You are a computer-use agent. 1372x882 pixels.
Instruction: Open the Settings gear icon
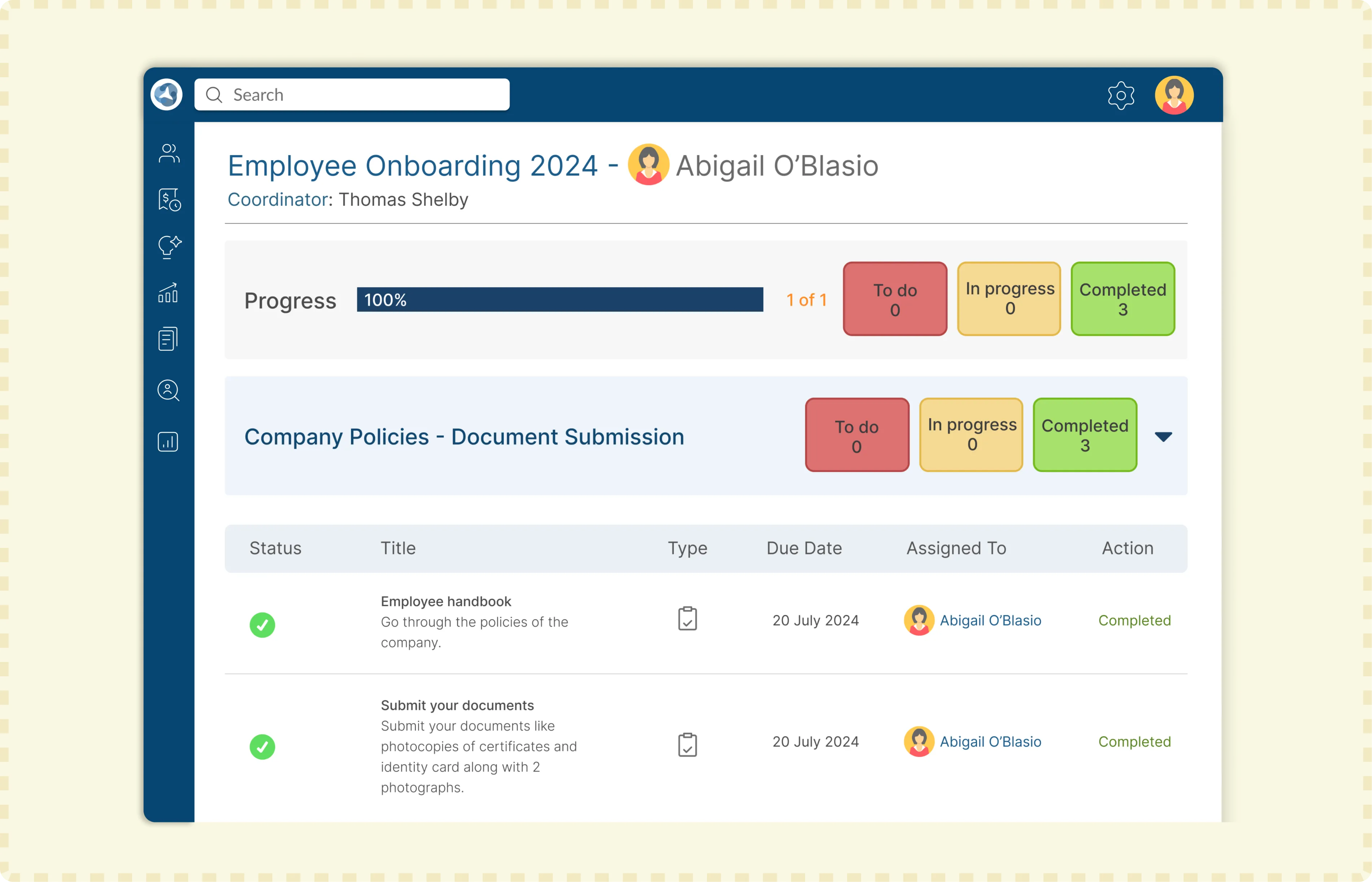pos(1121,96)
